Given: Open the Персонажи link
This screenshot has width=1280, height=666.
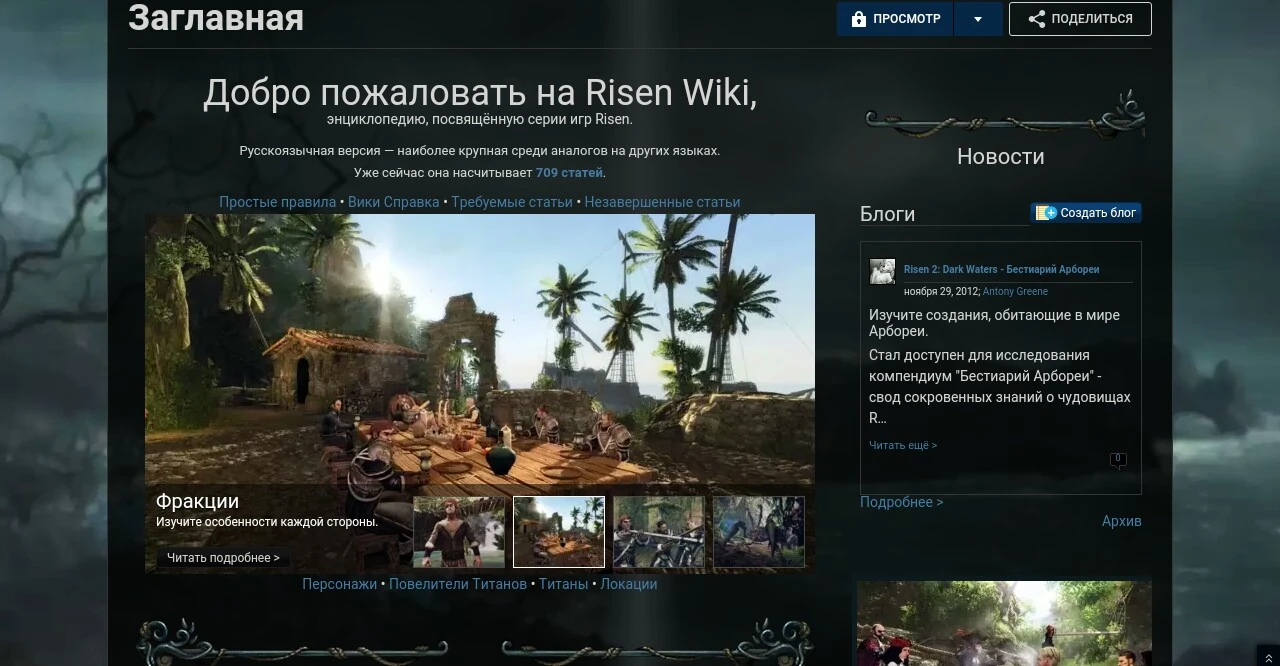Looking at the screenshot, I should [340, 584].
